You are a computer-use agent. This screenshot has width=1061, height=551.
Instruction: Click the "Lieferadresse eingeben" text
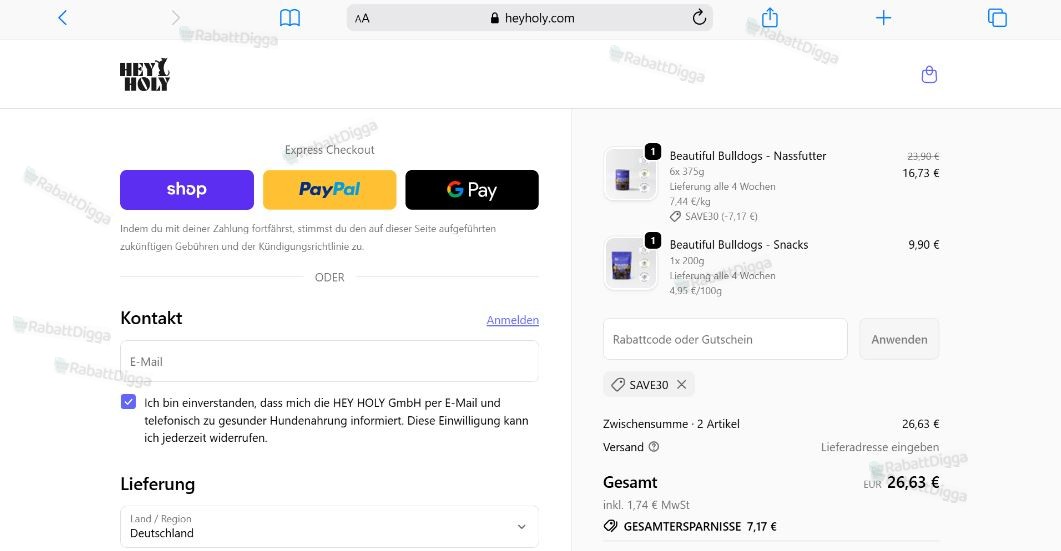tap(880, 447)
